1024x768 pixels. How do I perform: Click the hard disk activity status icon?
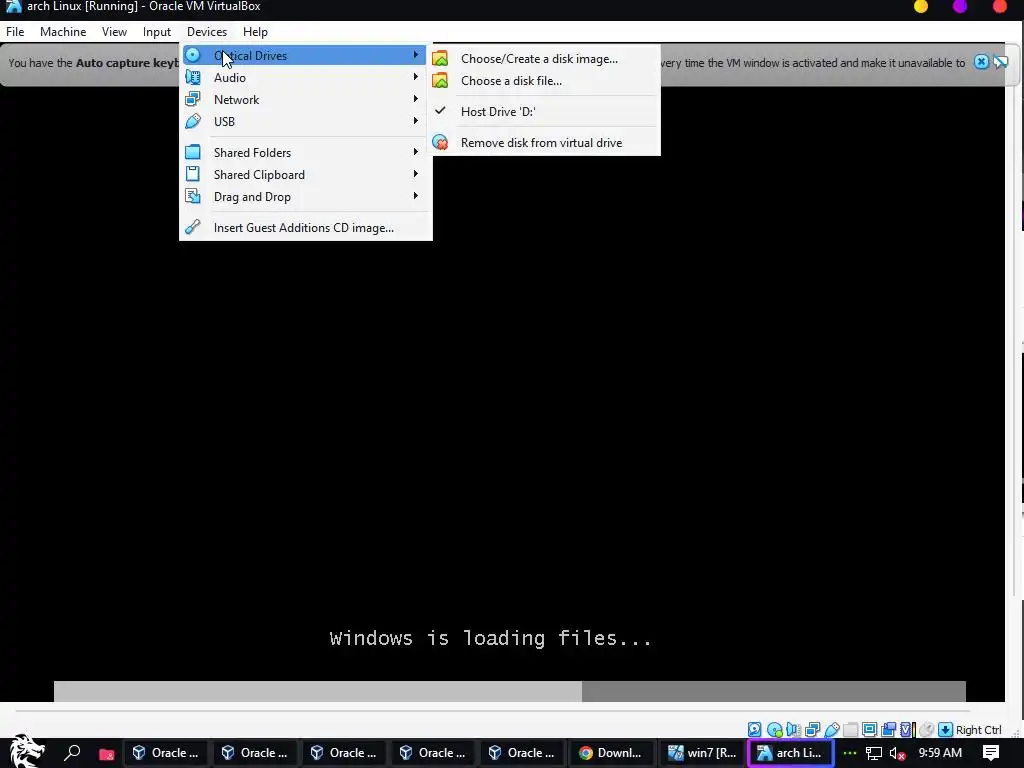click(x=754, y=729)
